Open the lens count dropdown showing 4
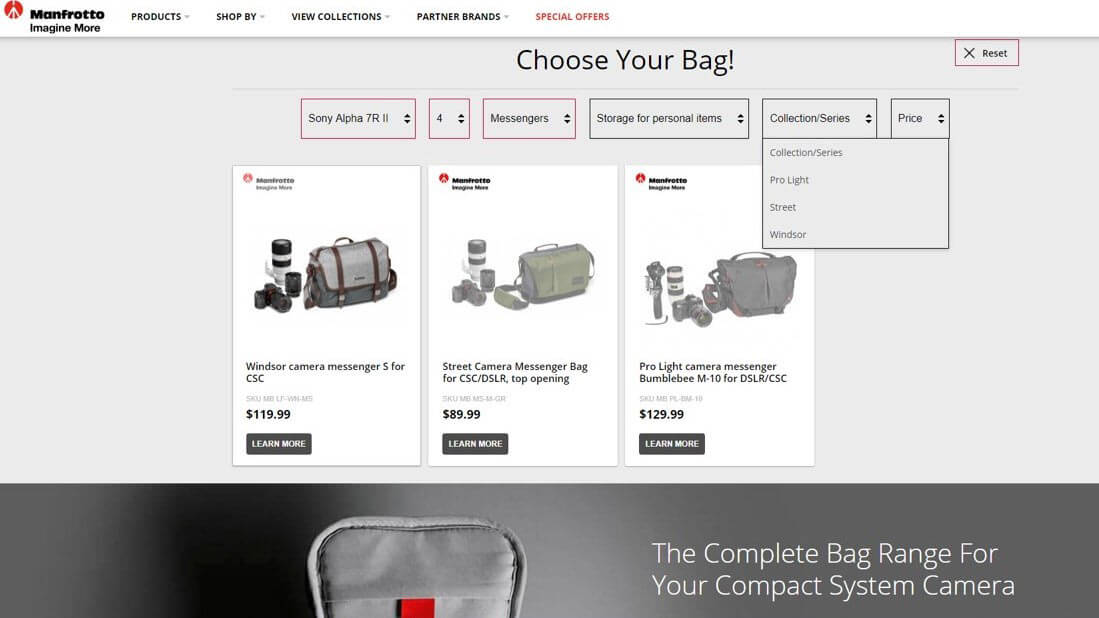This screenshot has height=618, width=1099. 449,118
